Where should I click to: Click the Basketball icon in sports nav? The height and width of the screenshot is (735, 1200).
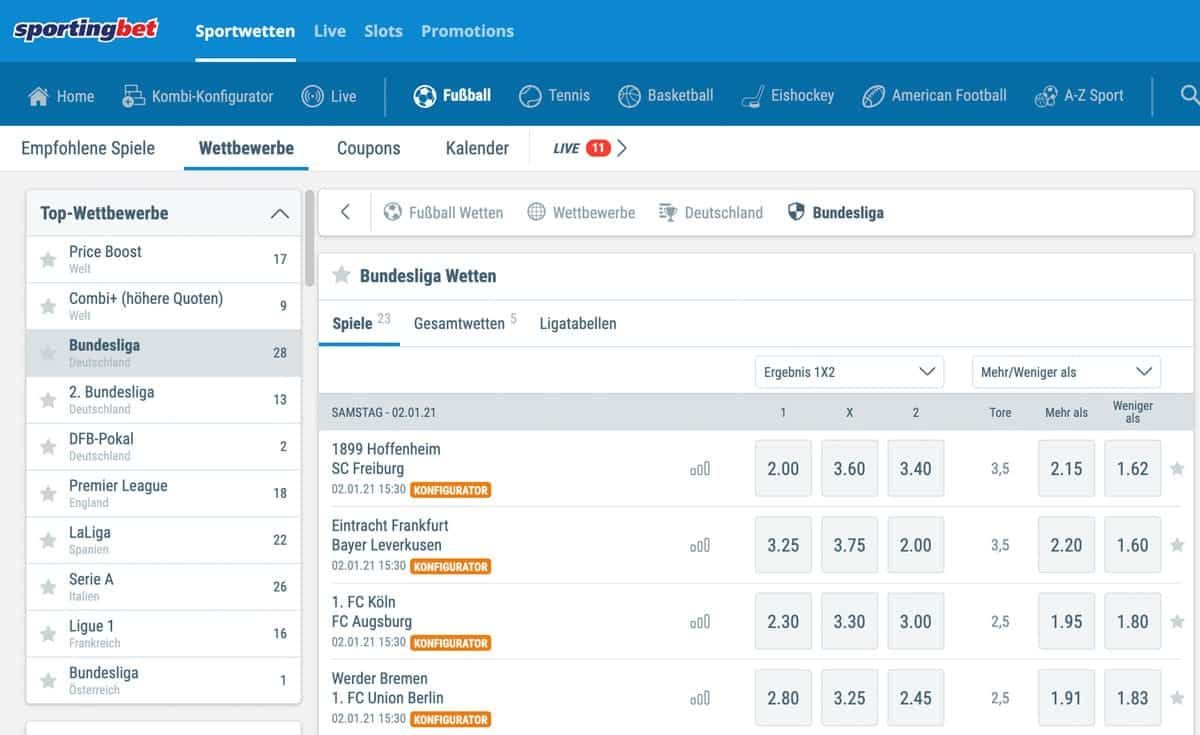(x=628, y=95)
